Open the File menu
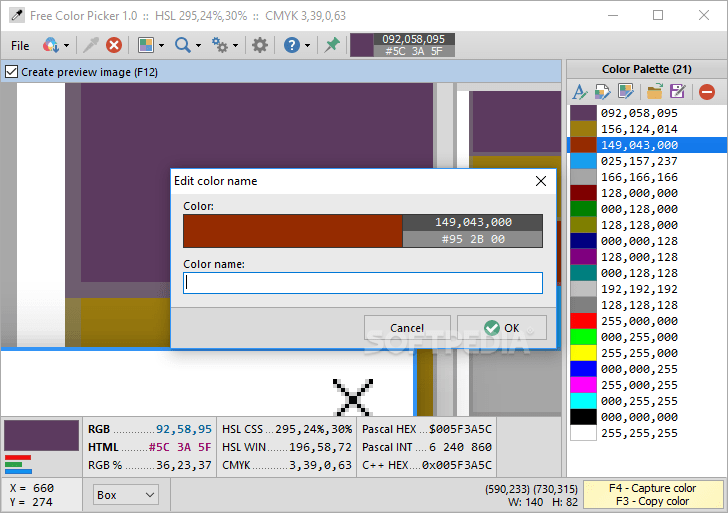 point(20,45)
